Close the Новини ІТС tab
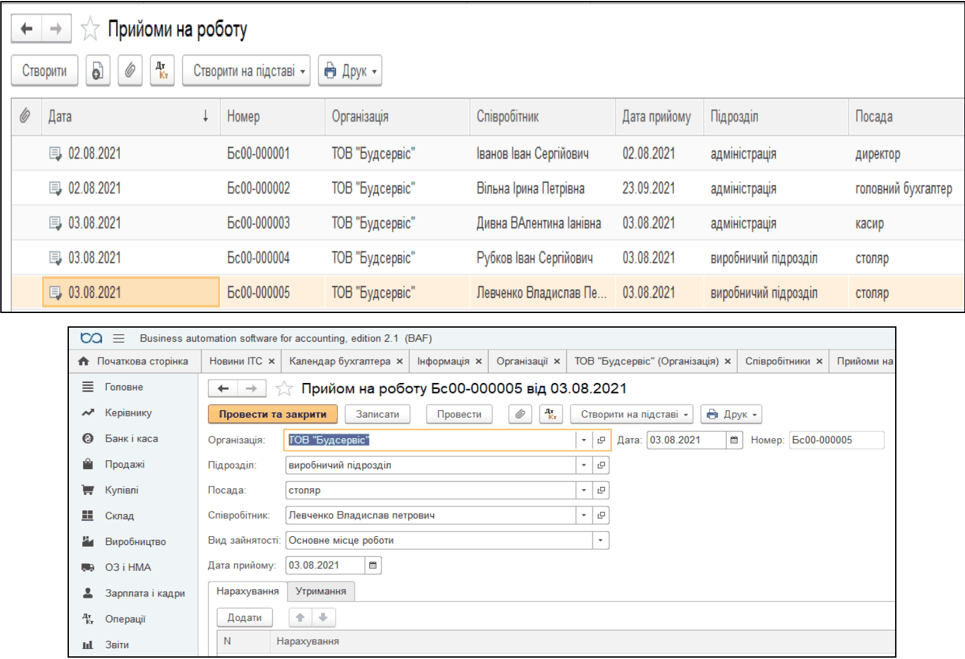965x659 pixels. [x=271, y=361]
